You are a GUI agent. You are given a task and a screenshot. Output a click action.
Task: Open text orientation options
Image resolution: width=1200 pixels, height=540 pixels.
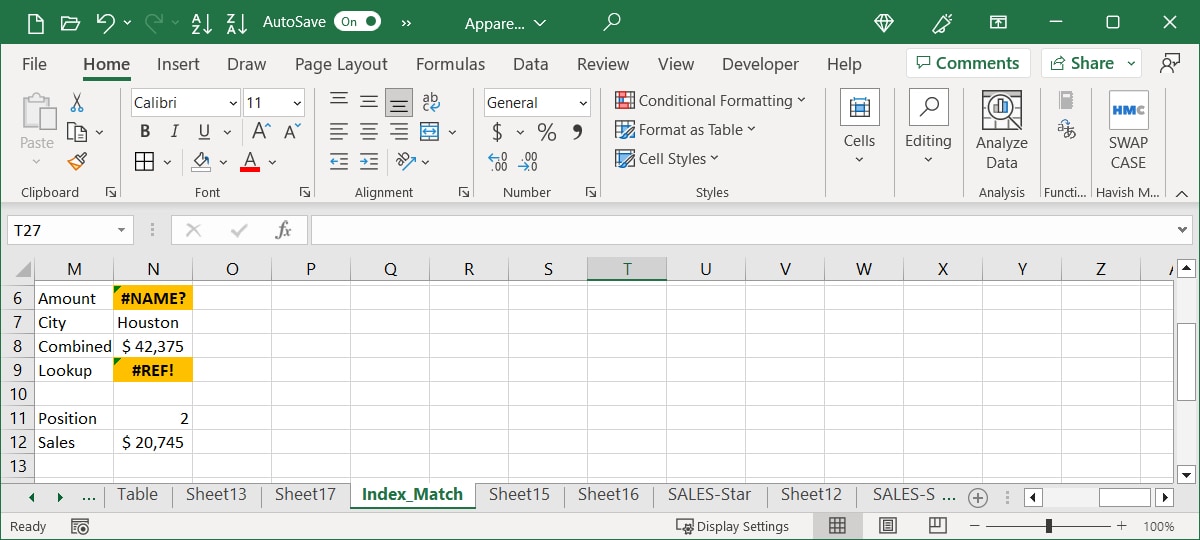(x=405, y=161)
